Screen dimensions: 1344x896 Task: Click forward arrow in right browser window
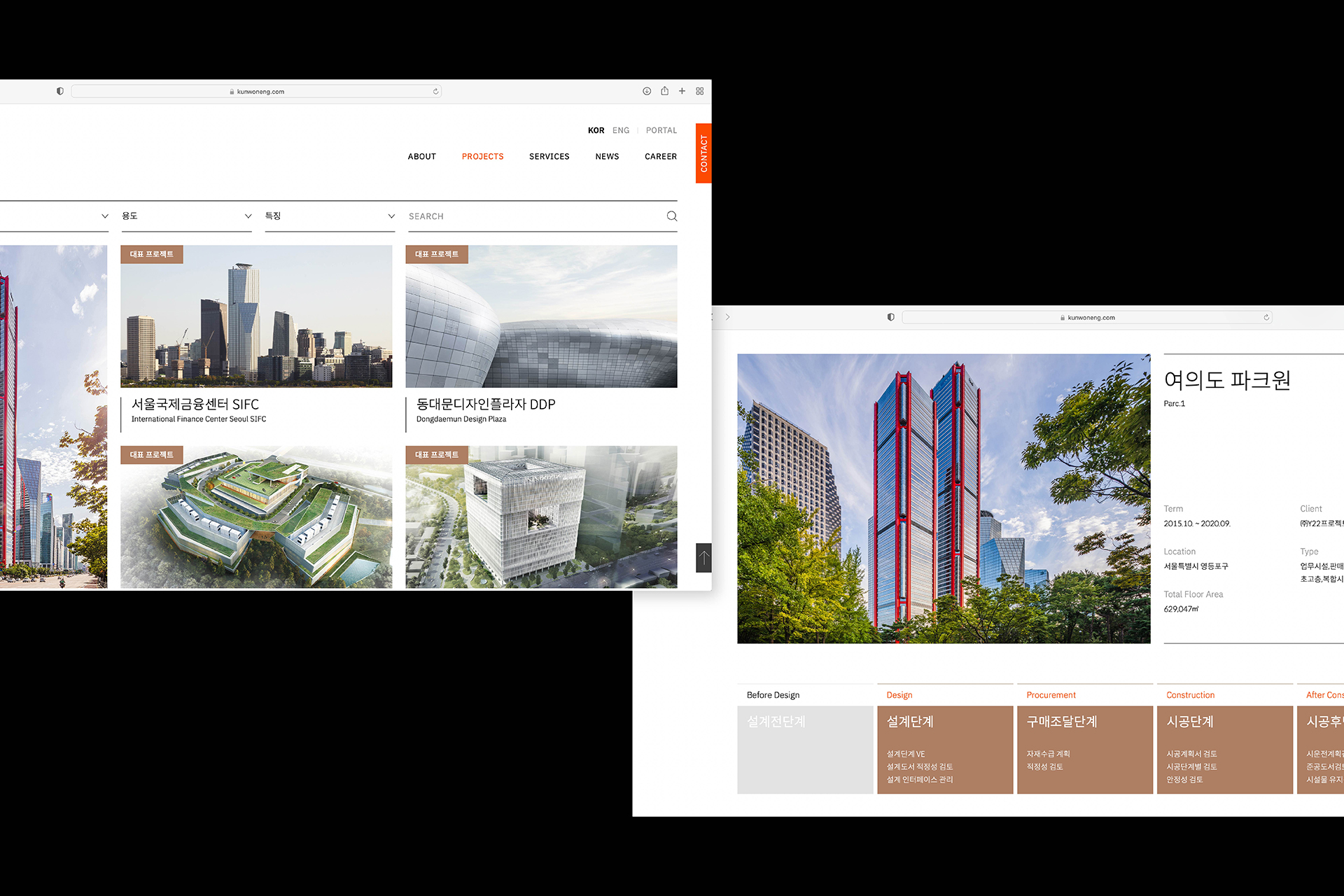pyautogui.click(x=728, y=317)
